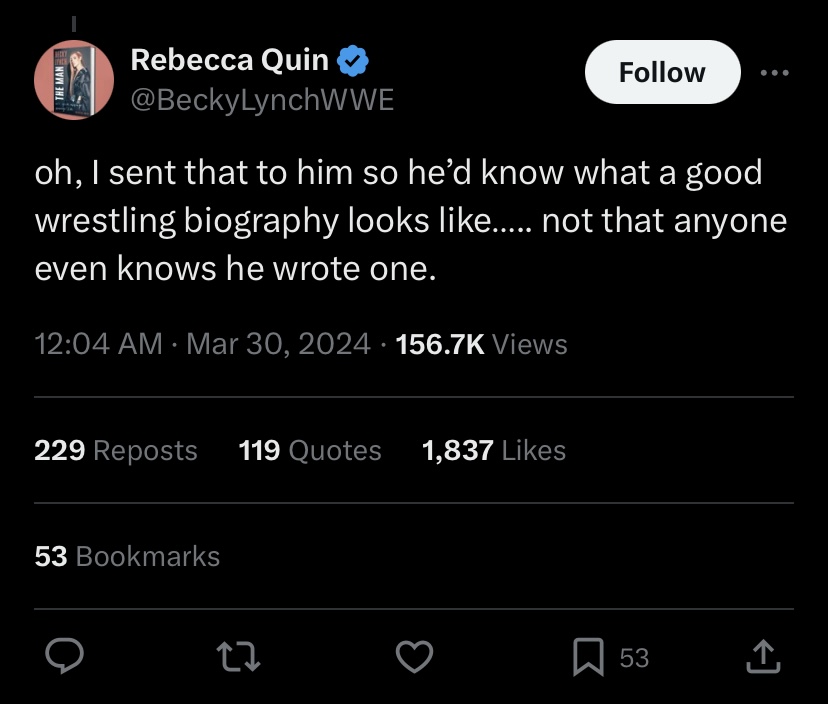The image size is (828, 704).
Task: Follow Rebecca Quin
Action: (661, 72)
